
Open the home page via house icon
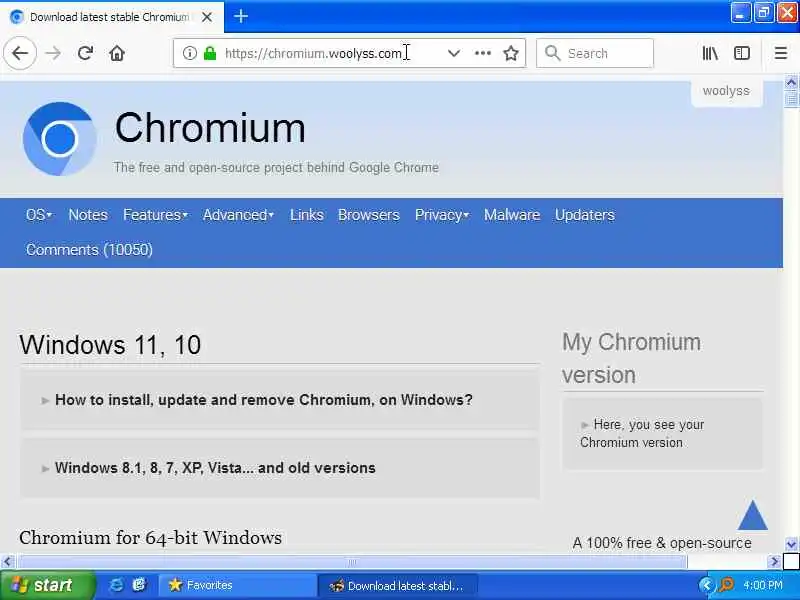117,53
